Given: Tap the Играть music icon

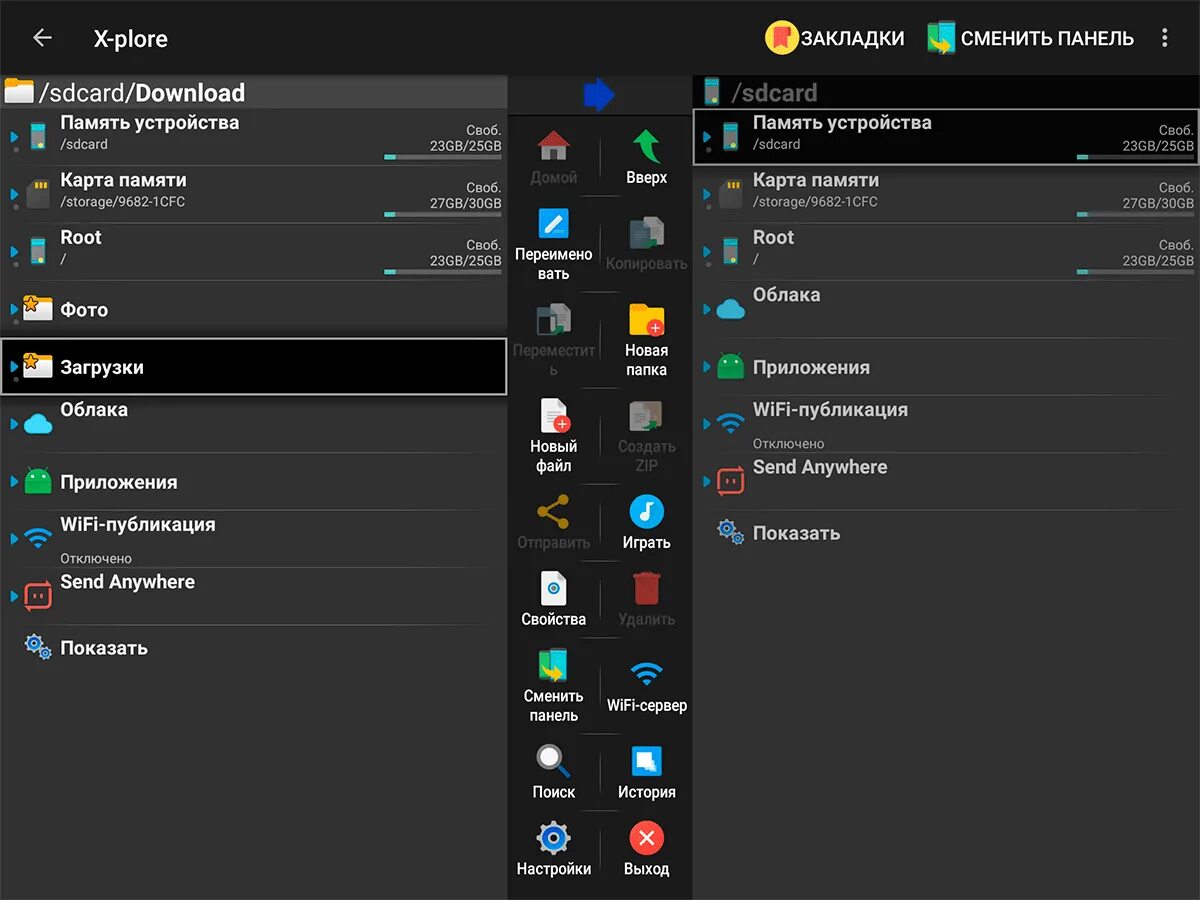Looking at the screenshot, I should coord(646,512).
